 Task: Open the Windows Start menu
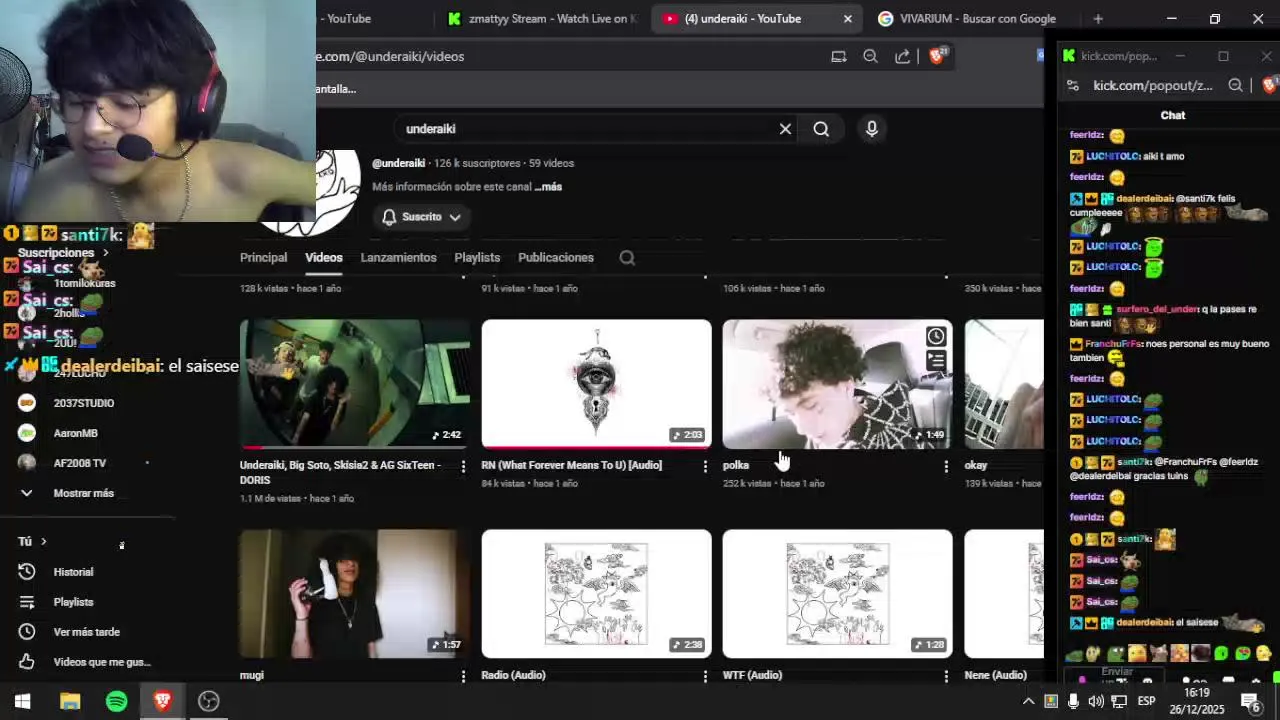pyautogui.click(x=22, y=701)
